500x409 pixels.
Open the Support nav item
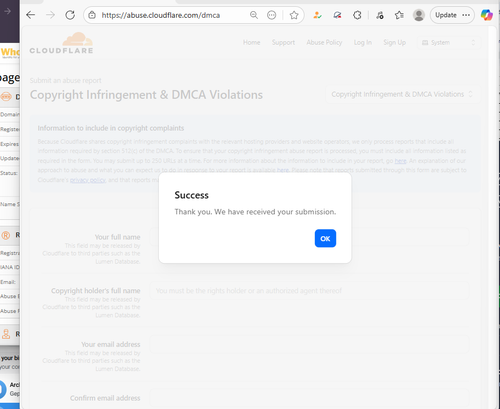pyautogui.click(x=283, y=42)
